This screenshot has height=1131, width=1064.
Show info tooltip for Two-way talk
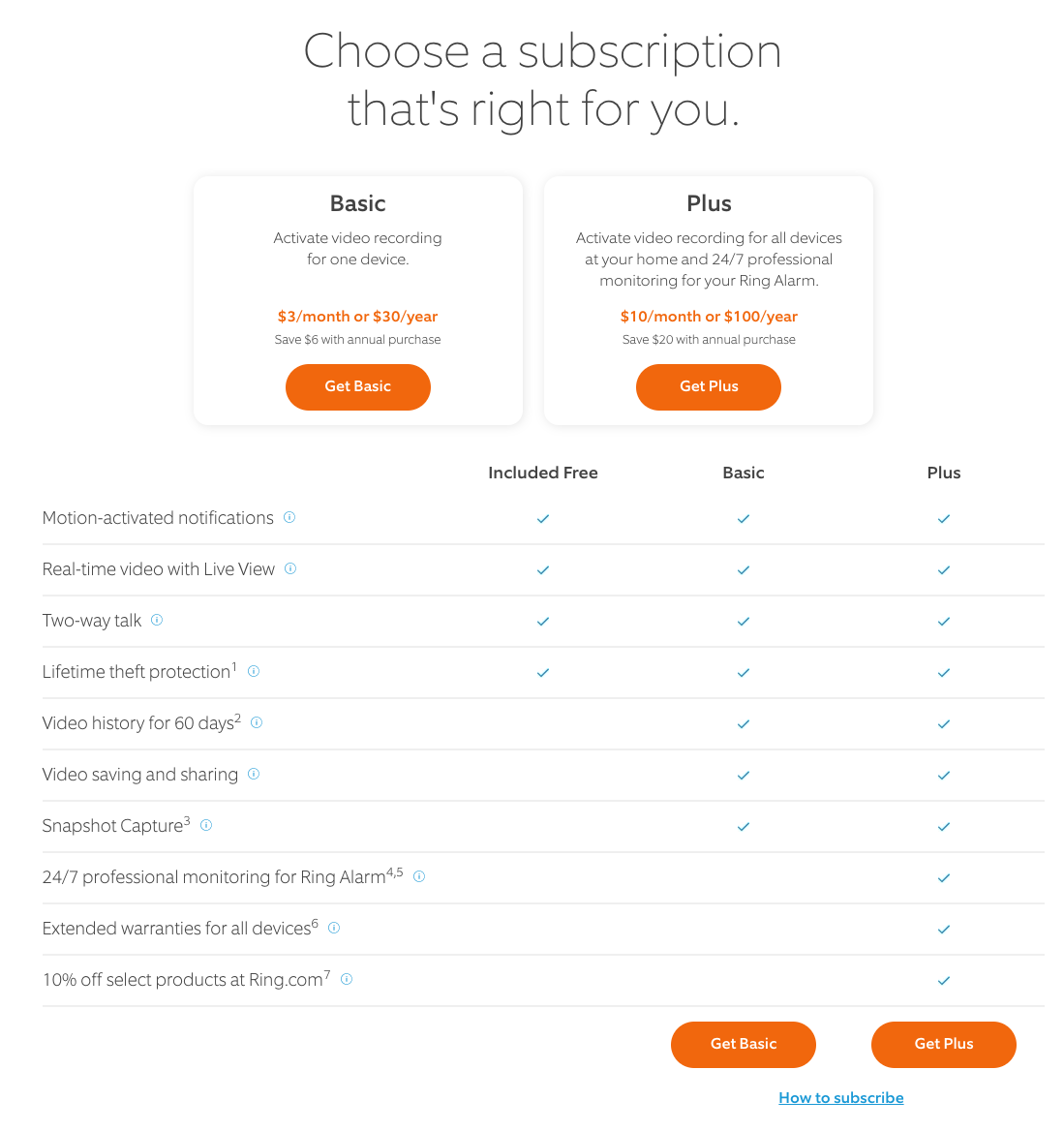[157, 620]
